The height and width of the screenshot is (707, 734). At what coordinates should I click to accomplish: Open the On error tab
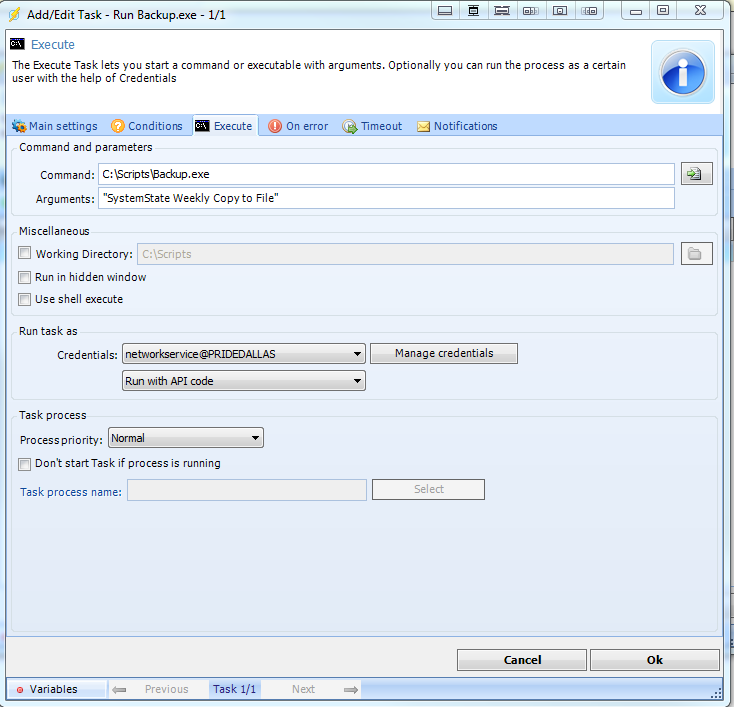[297, 126]
